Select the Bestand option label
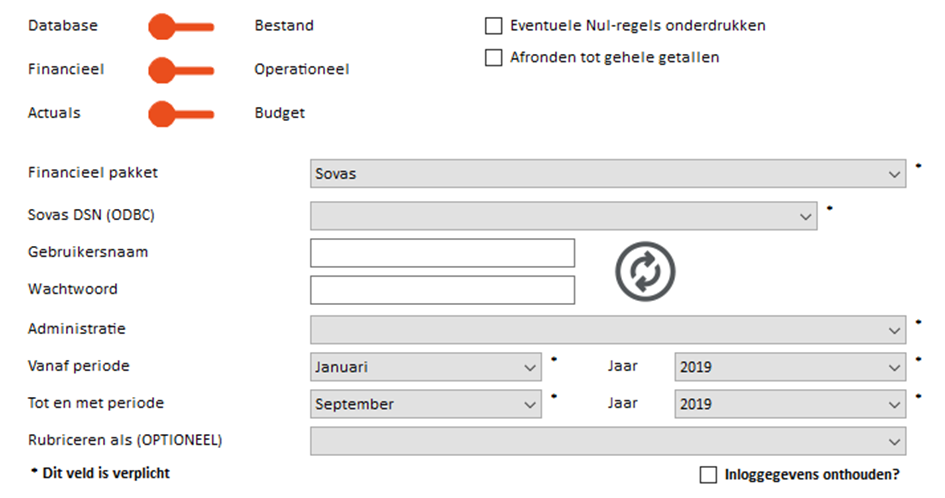 [284, 25]
